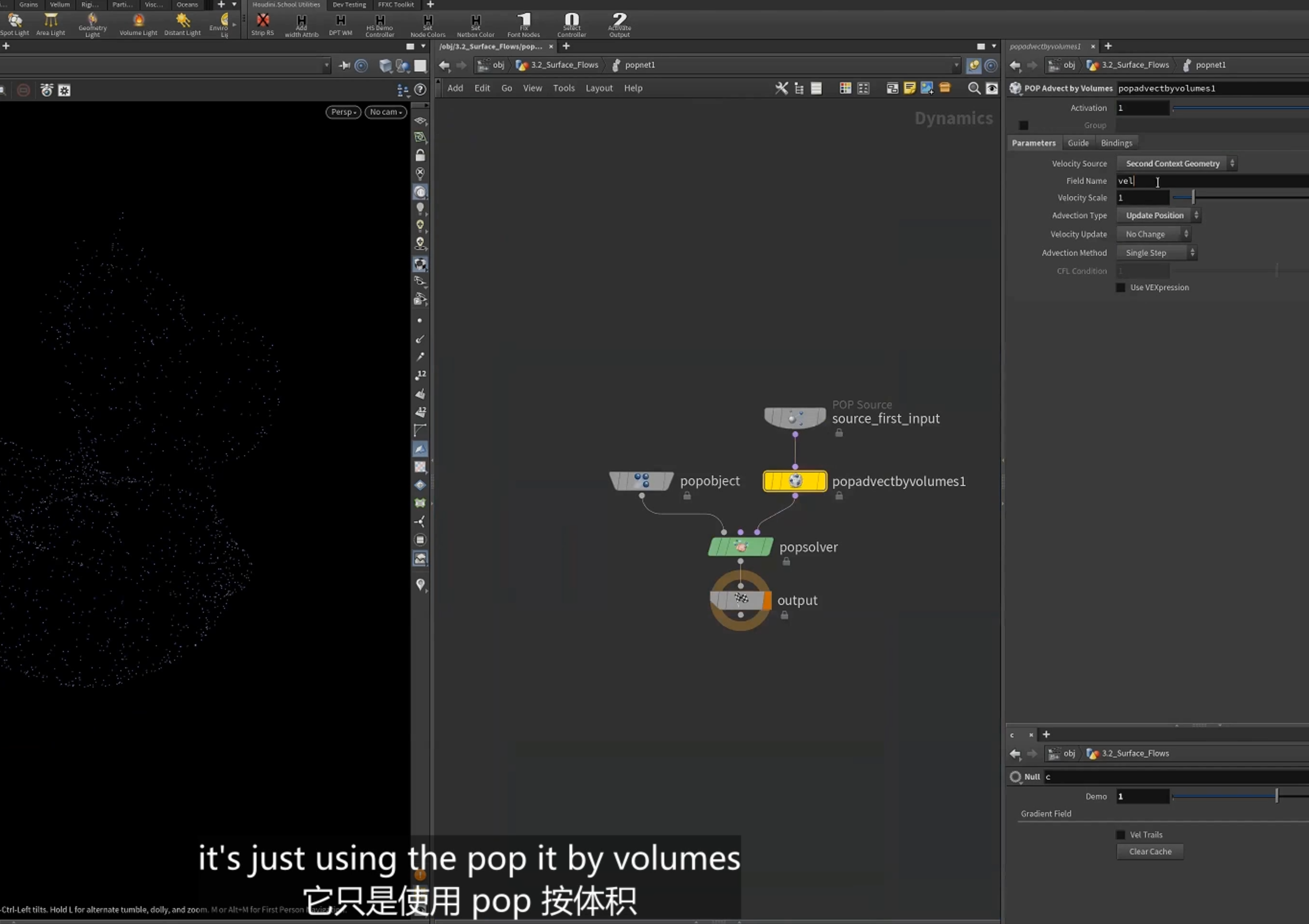The image size is (1309, 924).
Task: Switch to the Guide tab
Action: 1077,142
